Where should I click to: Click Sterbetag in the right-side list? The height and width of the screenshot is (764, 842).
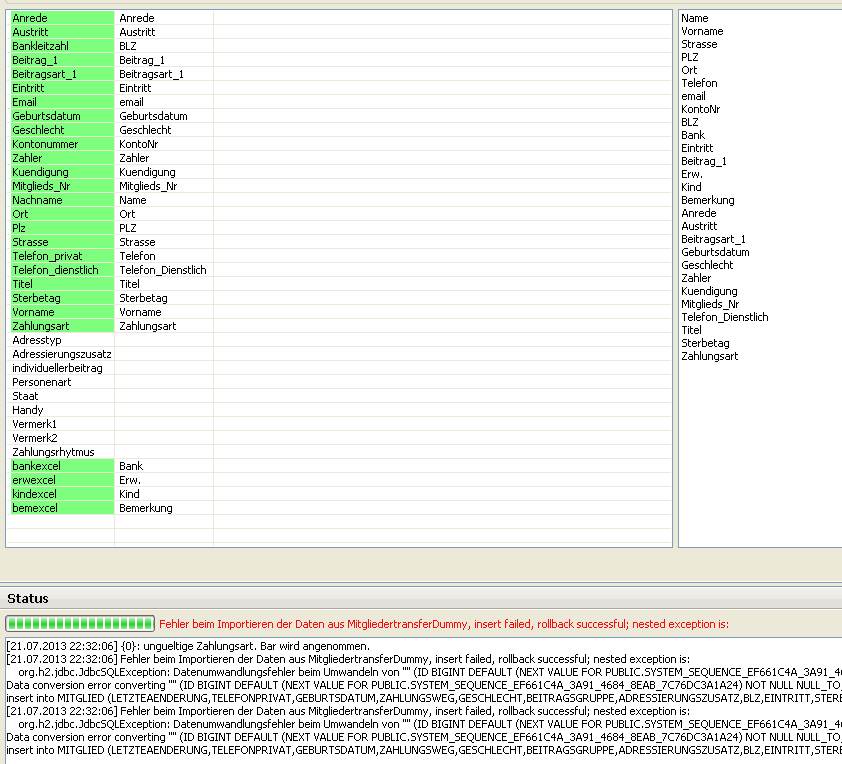[x=705, y=343]
